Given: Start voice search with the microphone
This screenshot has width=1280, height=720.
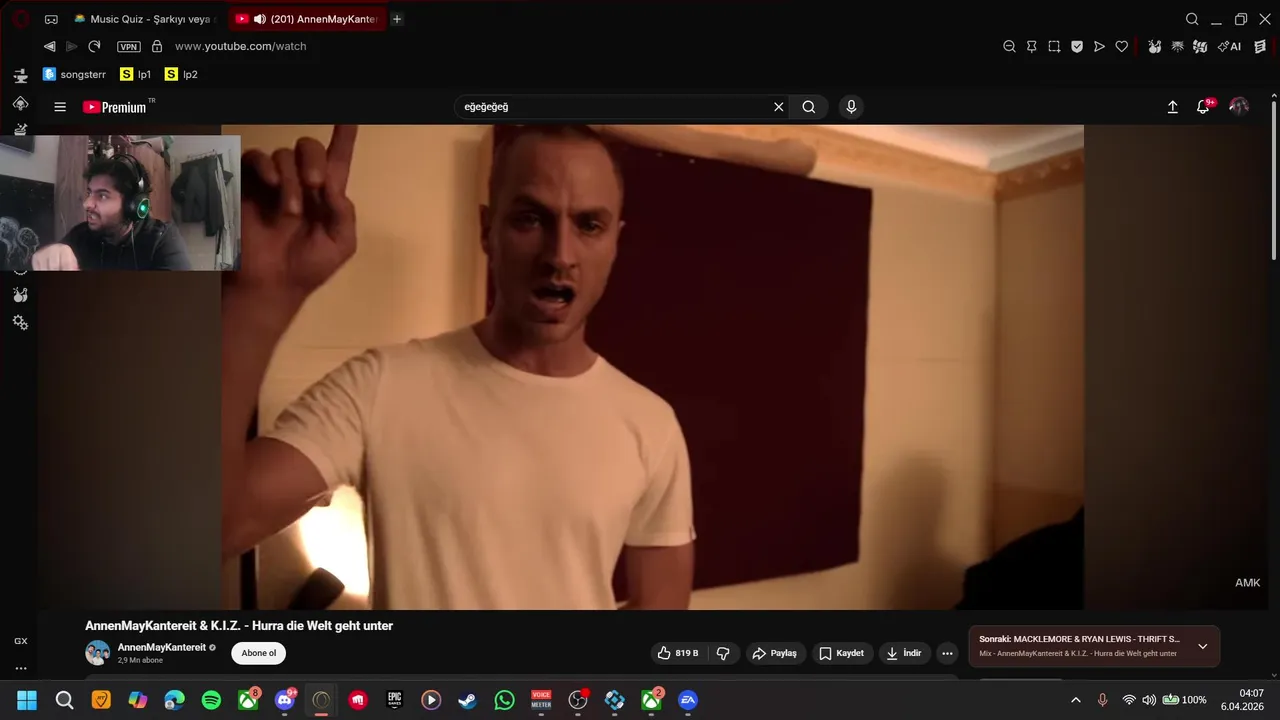Looking at the screenshot, I should pyautogui.click(x=851, y=107).
